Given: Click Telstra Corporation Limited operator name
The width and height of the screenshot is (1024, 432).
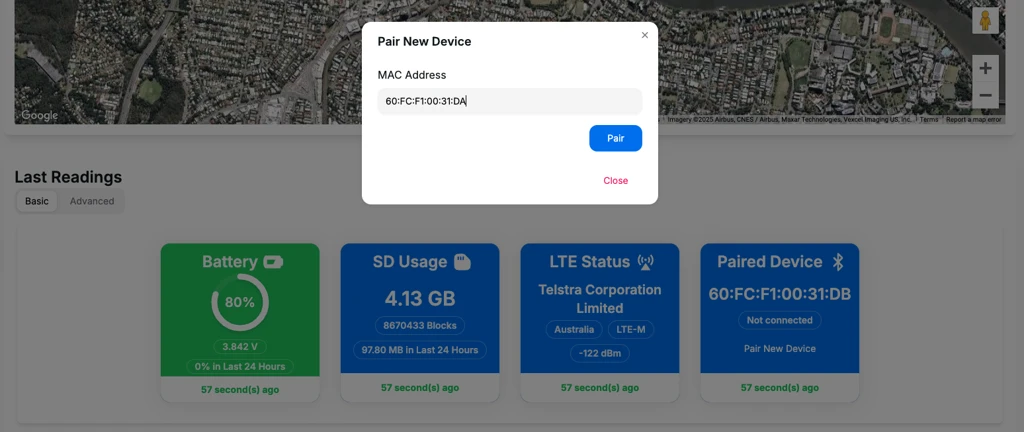Looking at the screenshot, I should [600, 299].
